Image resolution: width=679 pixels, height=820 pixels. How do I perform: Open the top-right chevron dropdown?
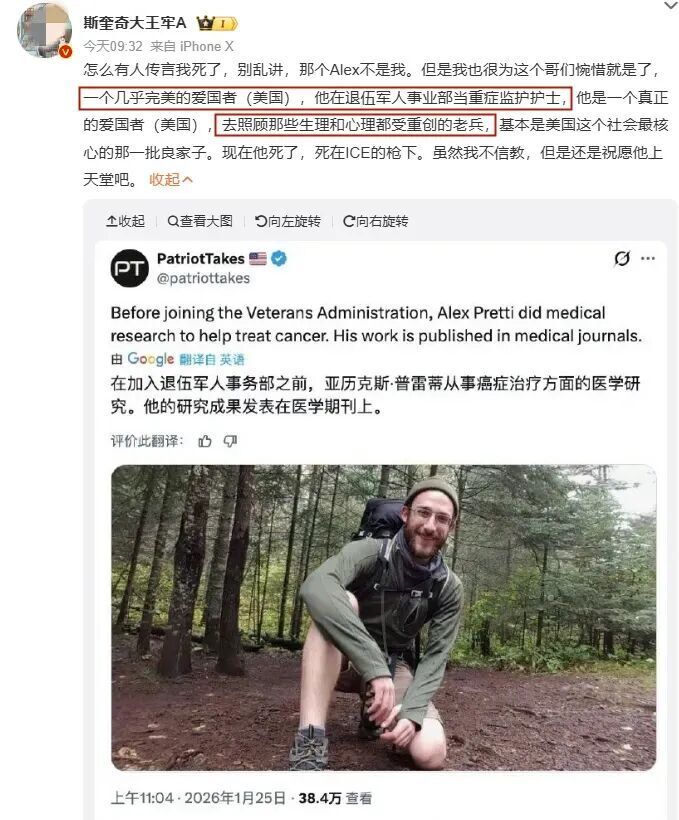671,5
